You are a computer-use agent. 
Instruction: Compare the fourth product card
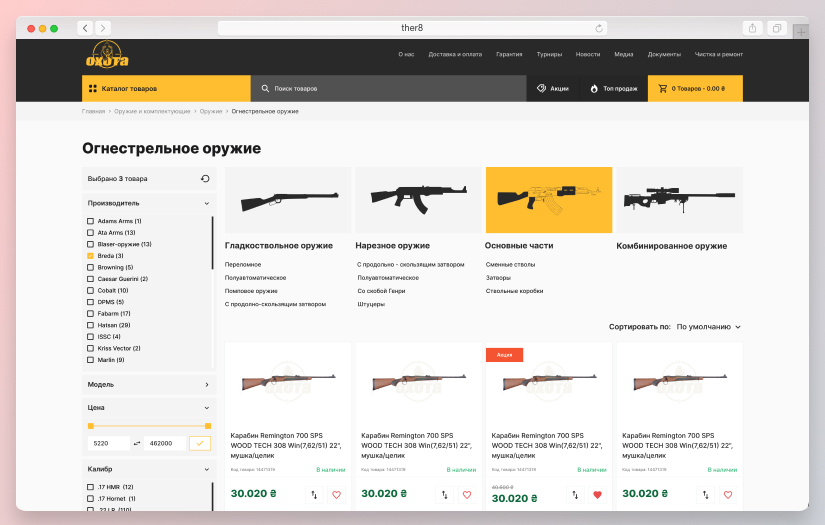pos(706,494)
